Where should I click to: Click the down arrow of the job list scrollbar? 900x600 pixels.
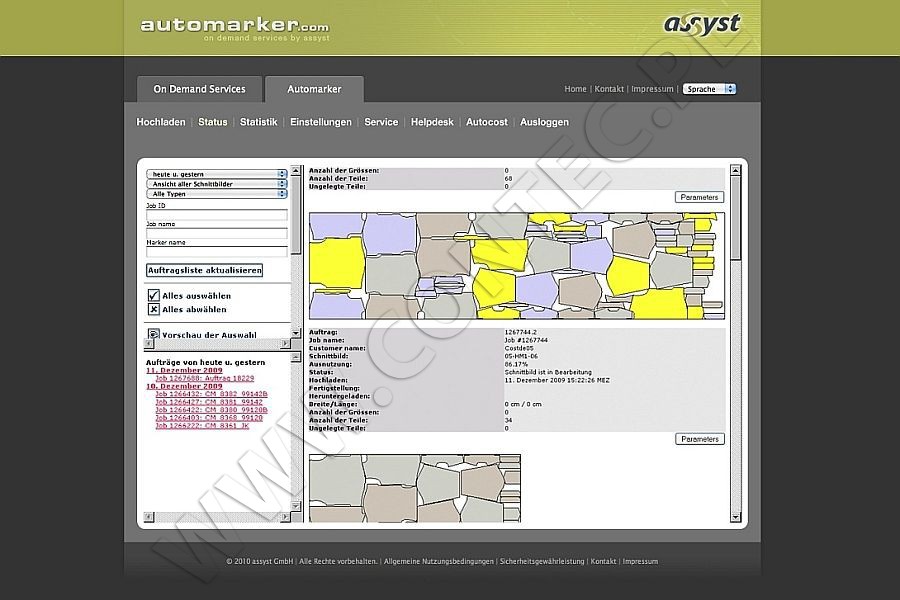tap(296, 506)
